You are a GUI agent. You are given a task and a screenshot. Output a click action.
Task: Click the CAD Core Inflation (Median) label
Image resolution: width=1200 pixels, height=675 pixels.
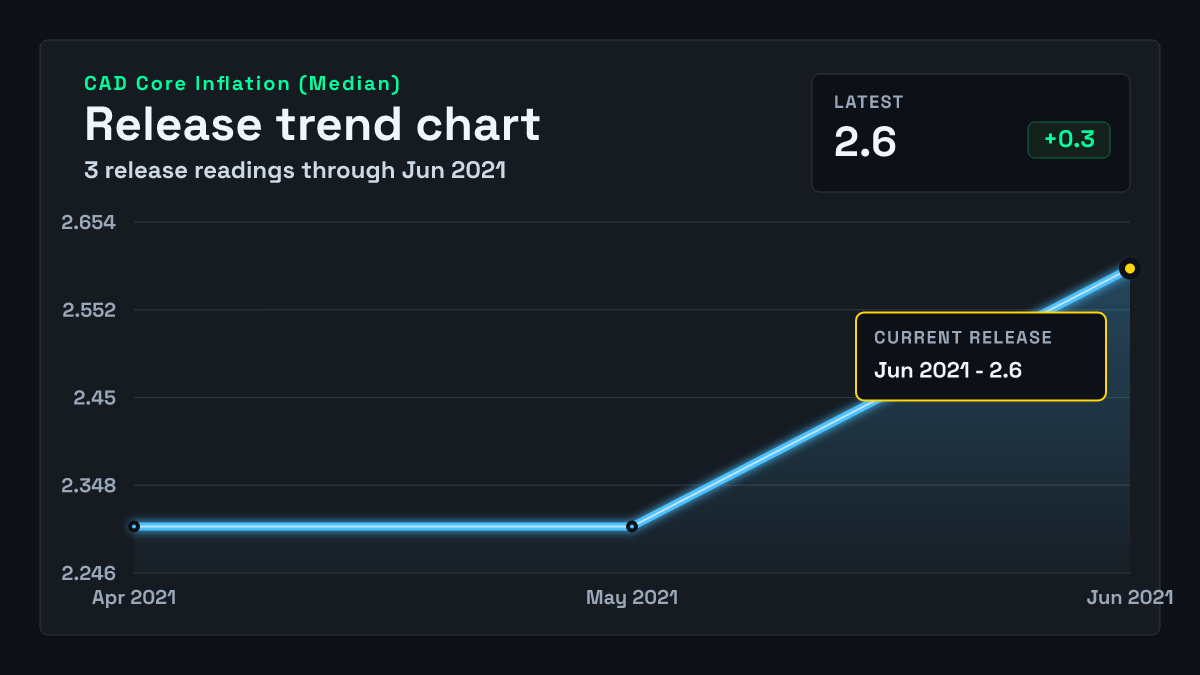[x=242, y=84]
